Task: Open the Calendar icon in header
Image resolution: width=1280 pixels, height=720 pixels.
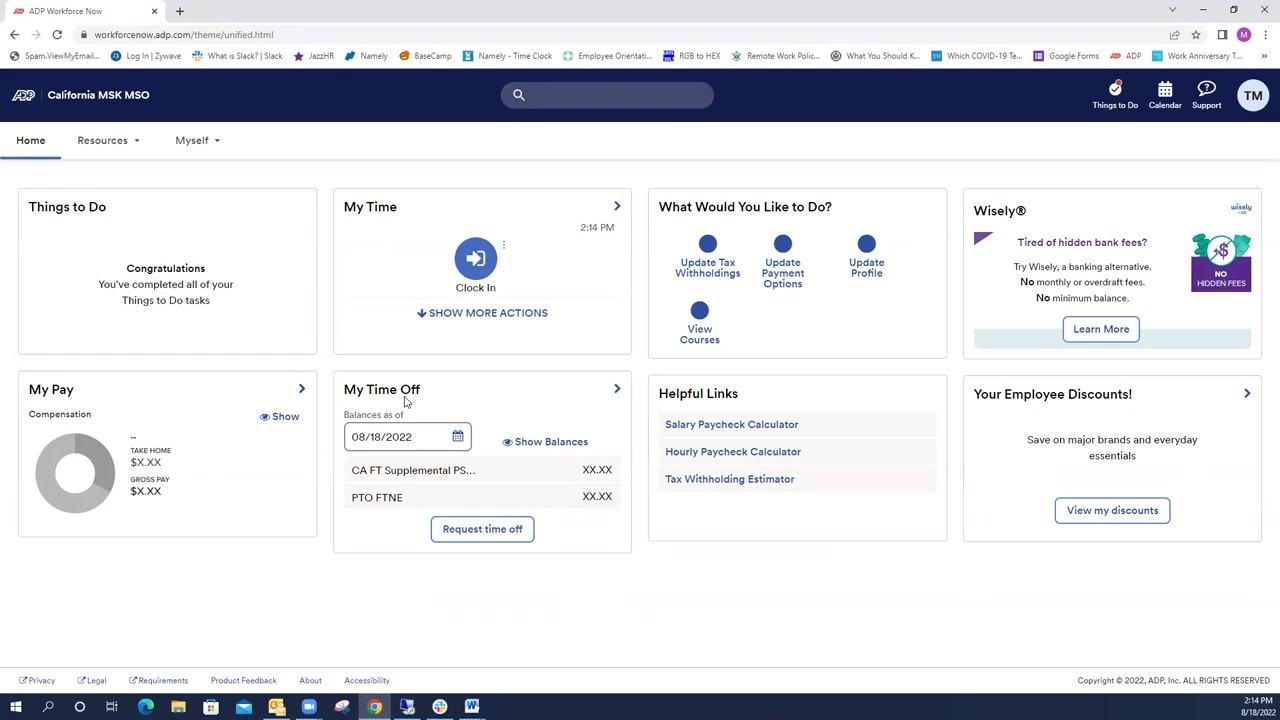Action: [x=1165, y=89]
